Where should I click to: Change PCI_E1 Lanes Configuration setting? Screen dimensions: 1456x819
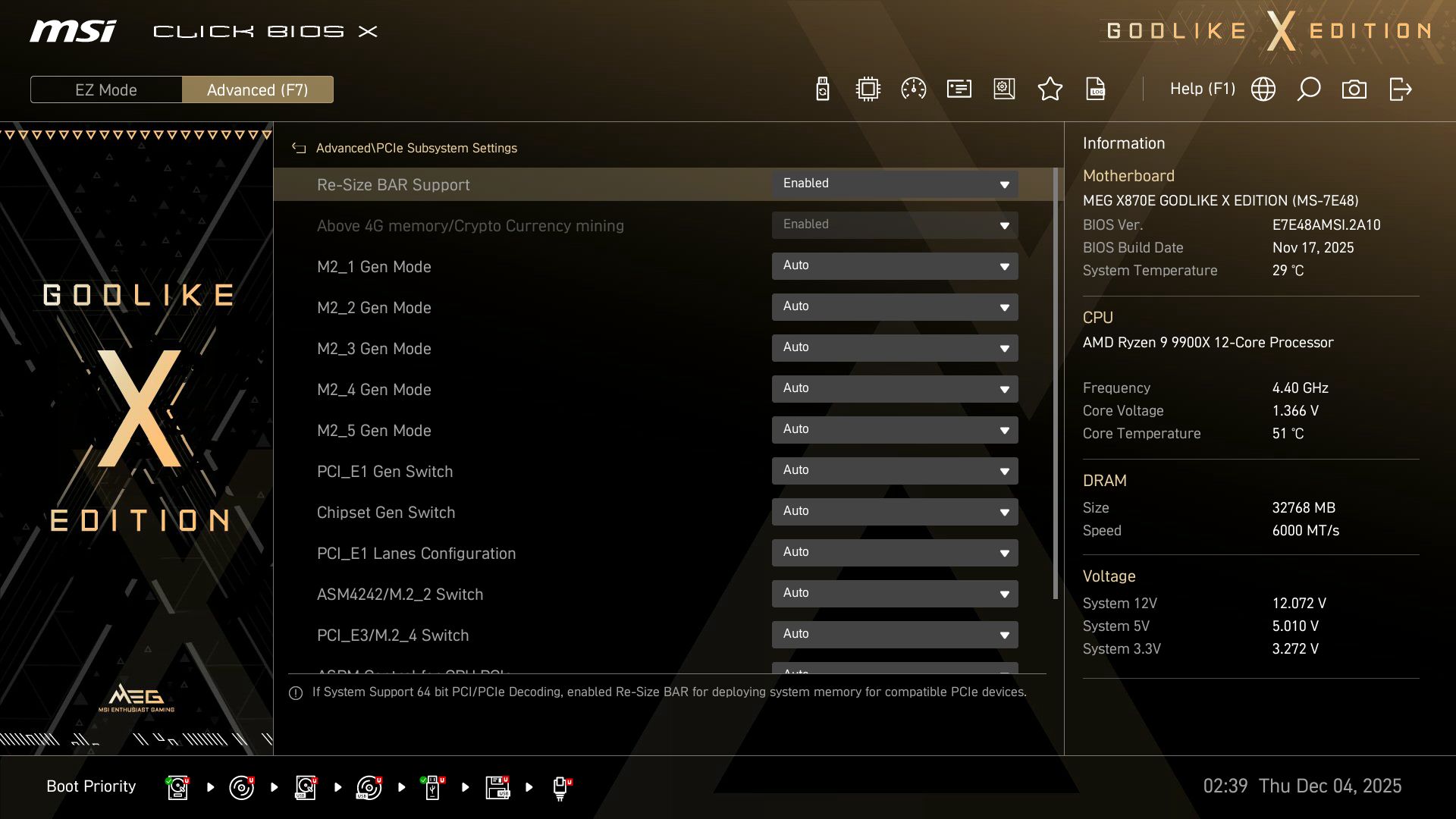point(895,552)
